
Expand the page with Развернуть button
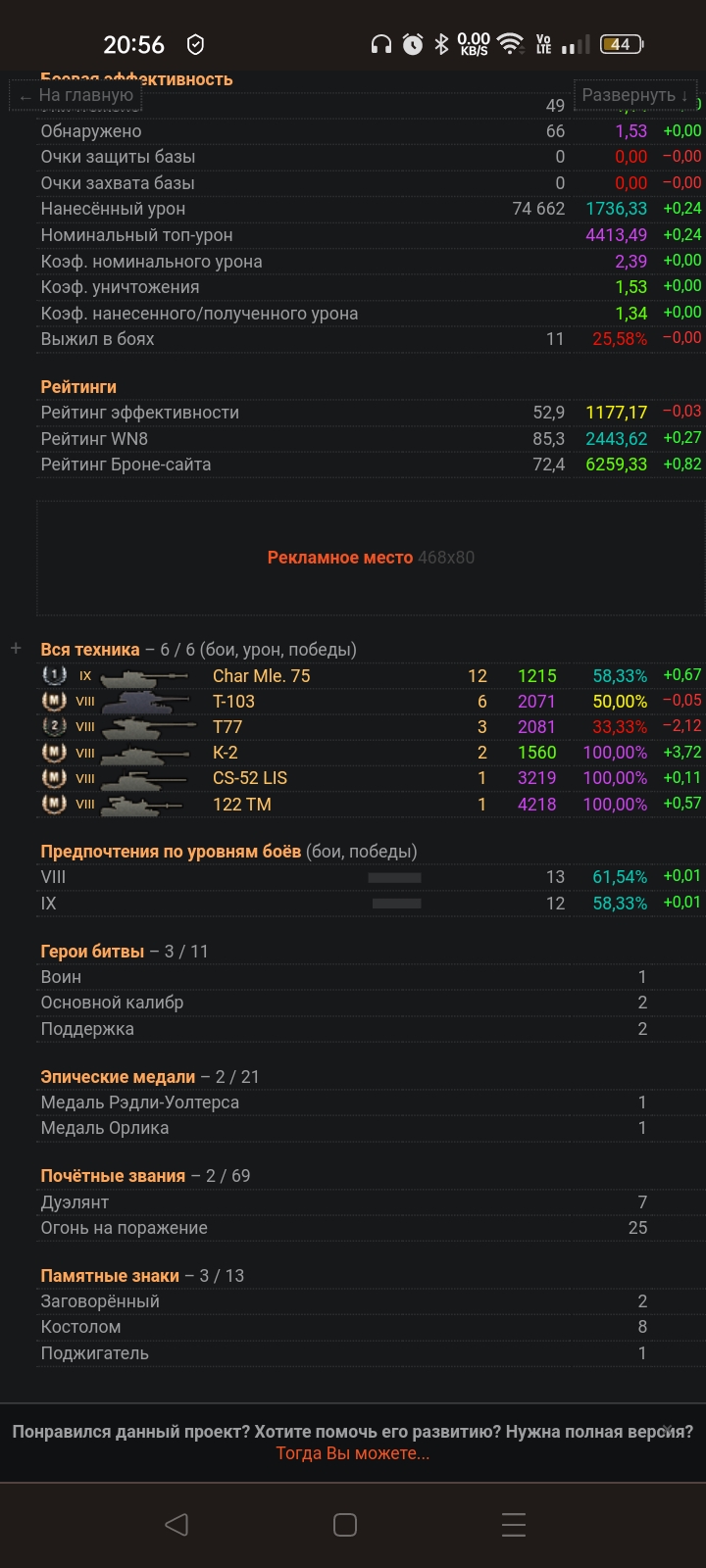click(x=634, y=95)
